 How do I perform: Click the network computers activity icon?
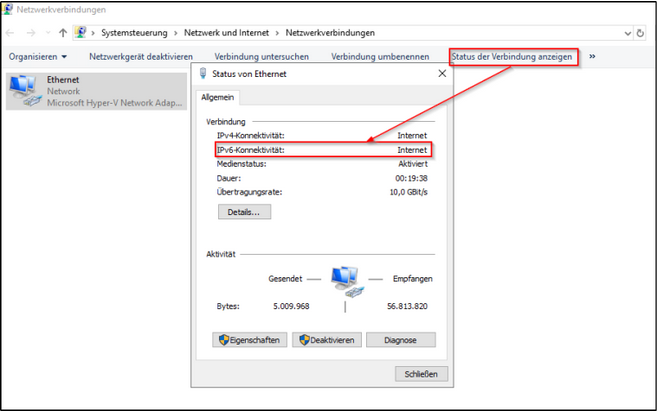click(345, 282)
